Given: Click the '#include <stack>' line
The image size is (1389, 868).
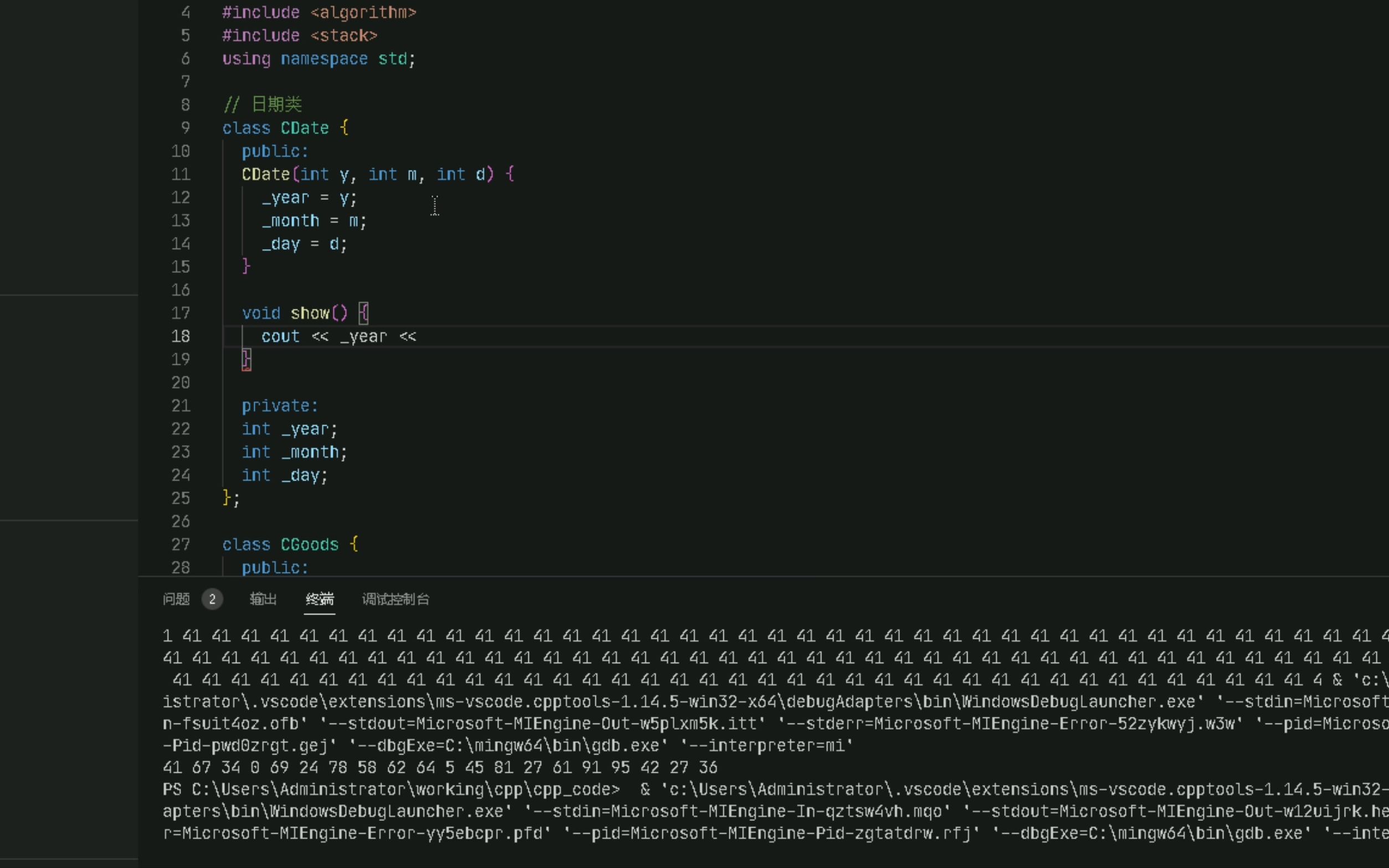Looking at the screenshot, I should [x=300, y=35].
